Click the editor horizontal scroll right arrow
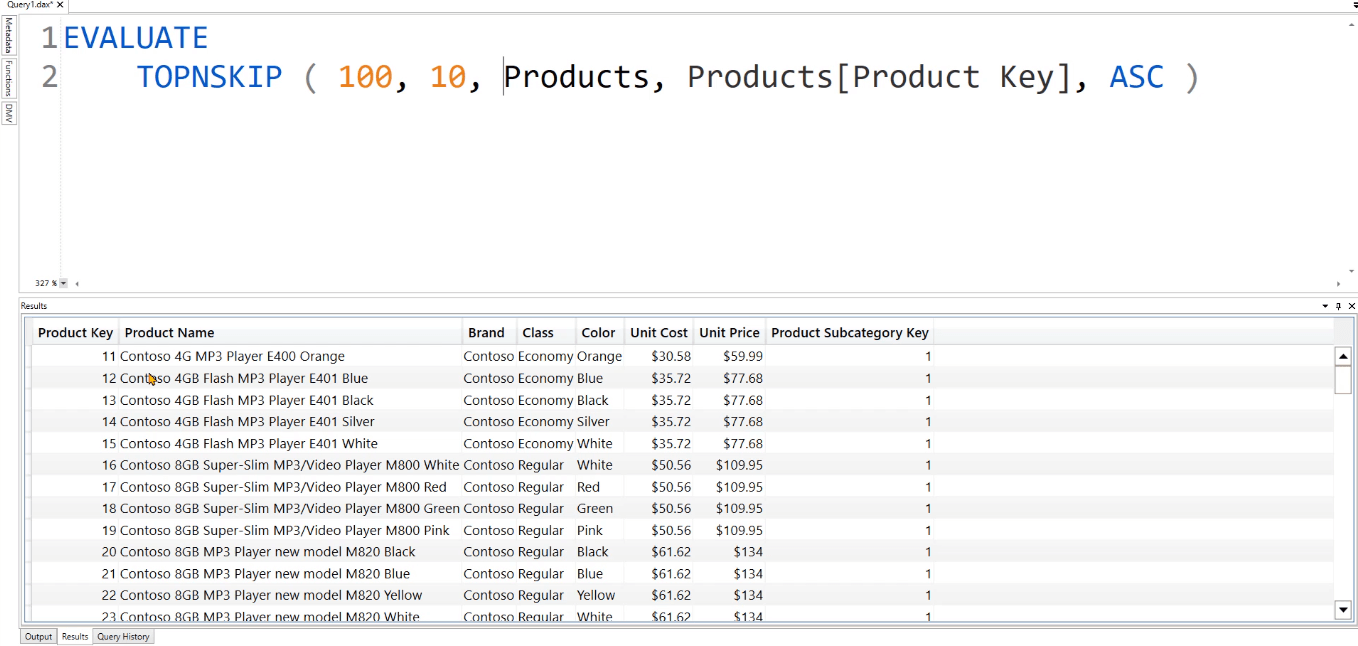Viewport: 1358px width, 646px height. pos(1338,283)
